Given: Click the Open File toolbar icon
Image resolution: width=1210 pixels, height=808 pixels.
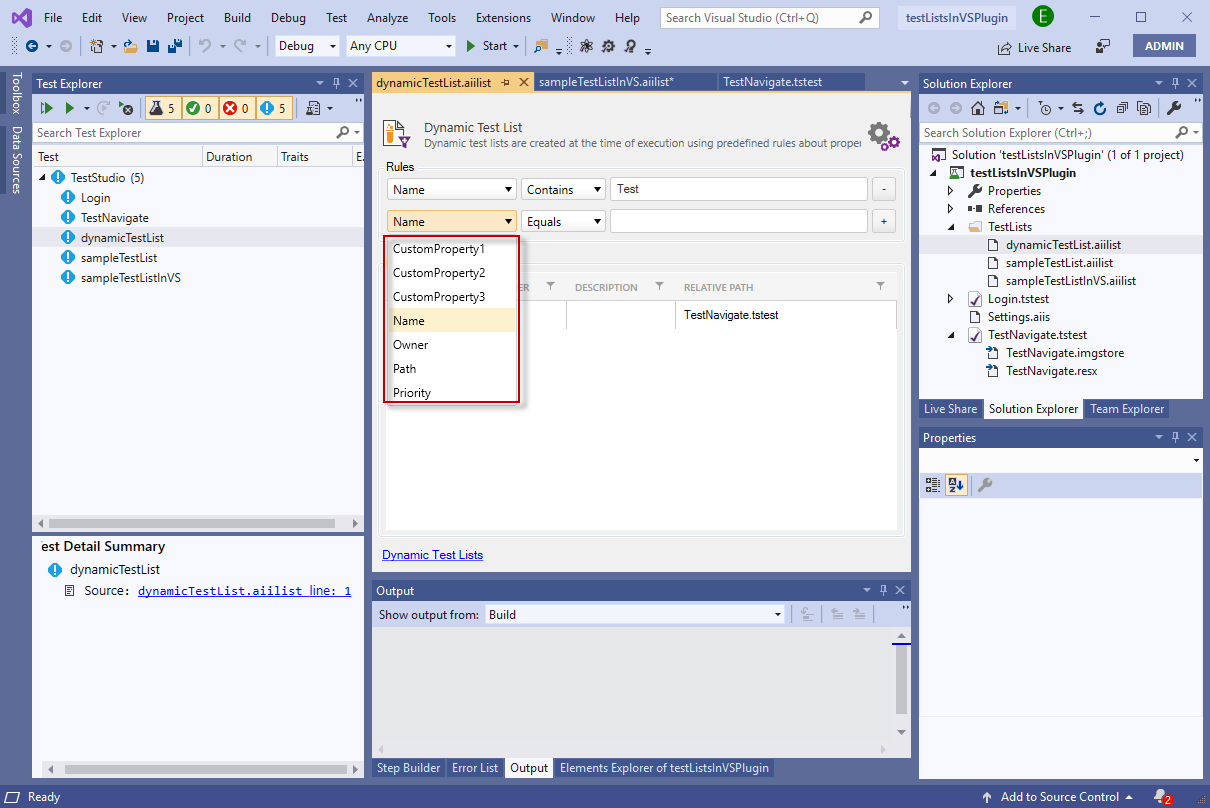Looking at the screenshot, I should coord(131,46).
